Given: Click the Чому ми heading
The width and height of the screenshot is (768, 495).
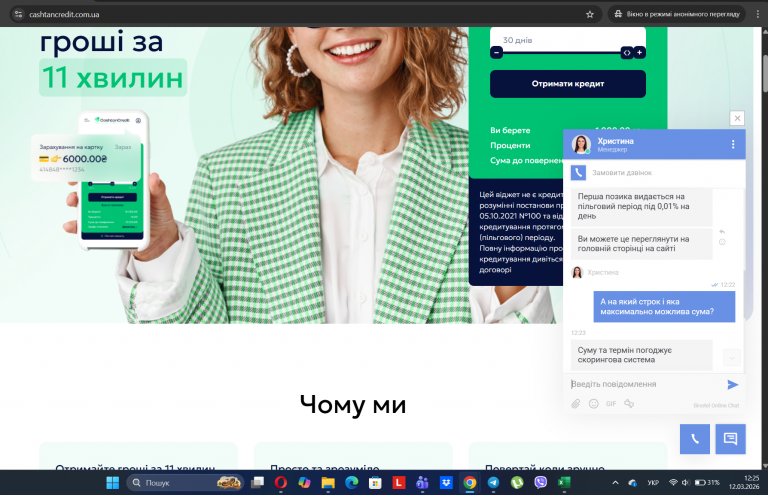Looking at the screenshot, I should coord(353,404).
